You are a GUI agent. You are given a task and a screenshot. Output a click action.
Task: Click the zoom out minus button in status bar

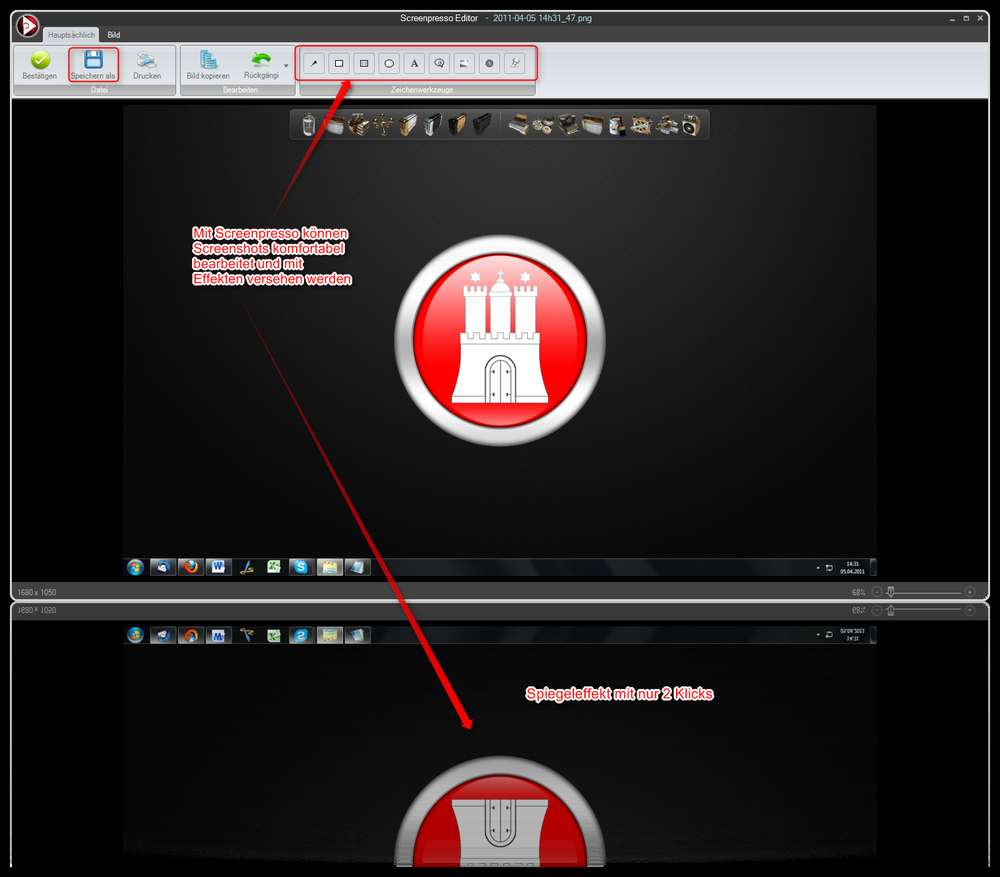click(x=877, y=592)
